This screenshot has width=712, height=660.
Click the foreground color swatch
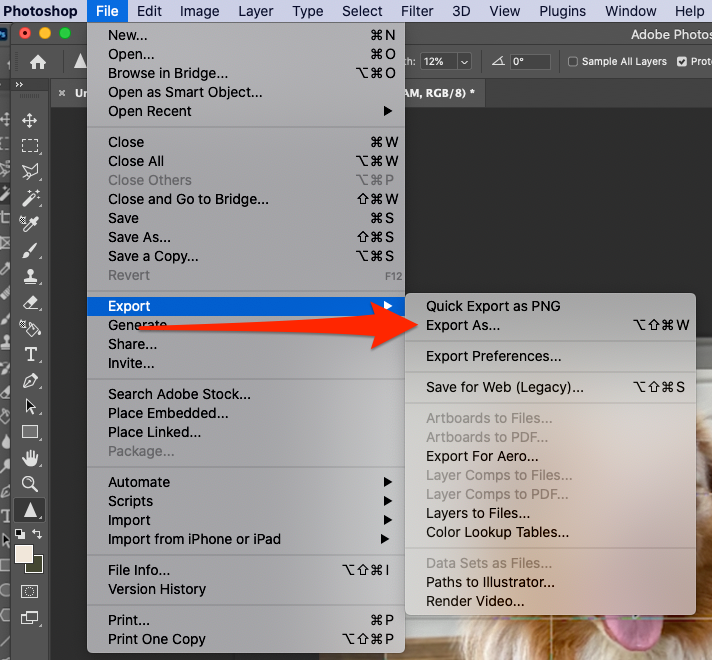(x=24, y=554)
